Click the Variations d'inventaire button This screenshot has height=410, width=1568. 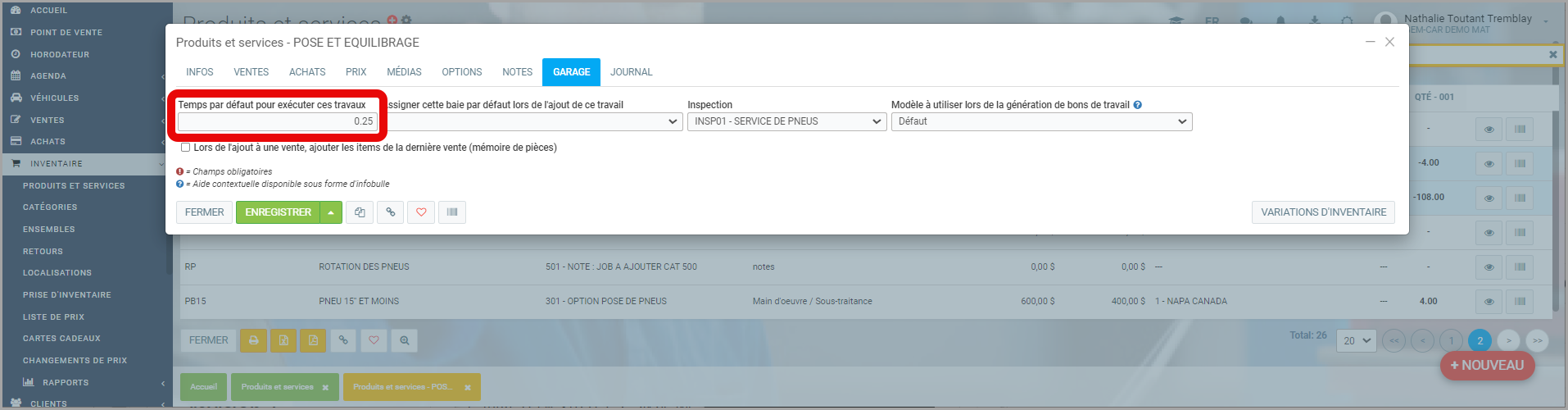1323,212
